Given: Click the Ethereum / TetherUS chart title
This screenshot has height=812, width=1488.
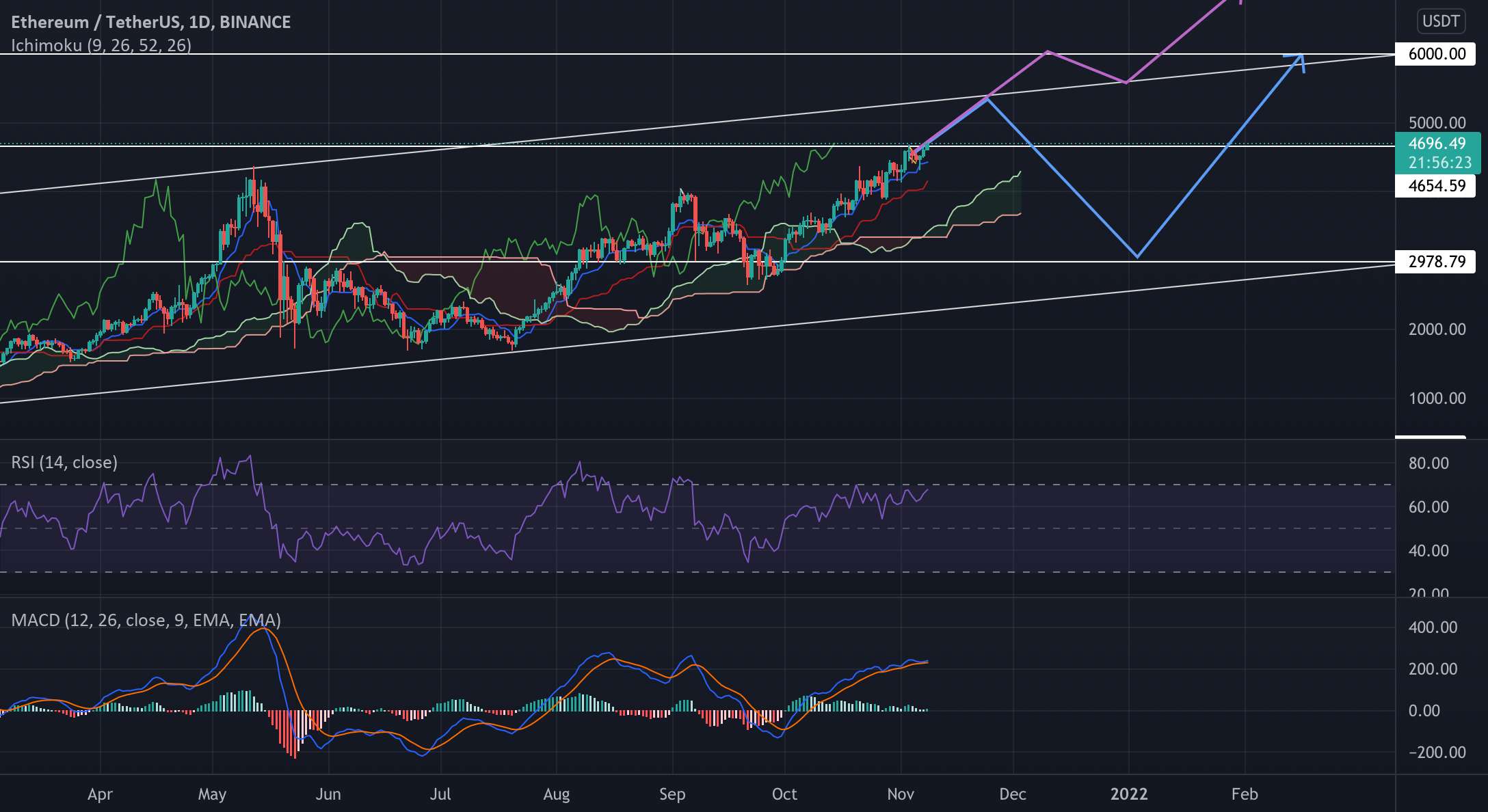Looking at the screenshot, I should [150, 22].
